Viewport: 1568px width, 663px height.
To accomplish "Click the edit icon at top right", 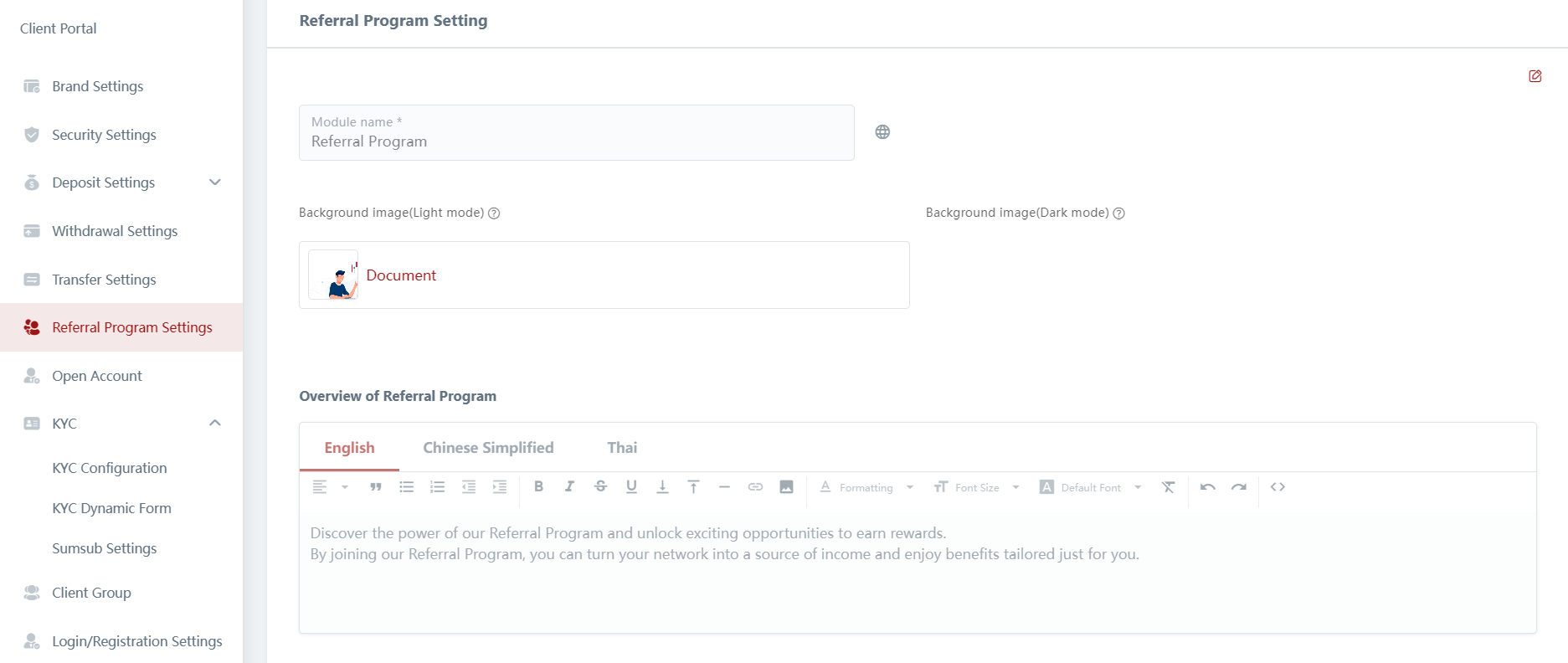I will tap(1535, 76).
